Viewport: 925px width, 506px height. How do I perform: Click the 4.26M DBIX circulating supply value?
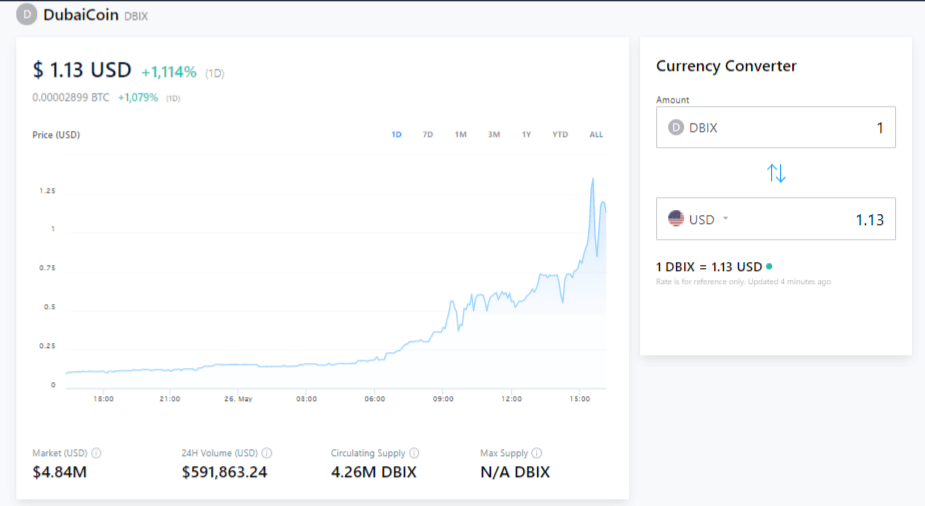click(x=374, y=472)
